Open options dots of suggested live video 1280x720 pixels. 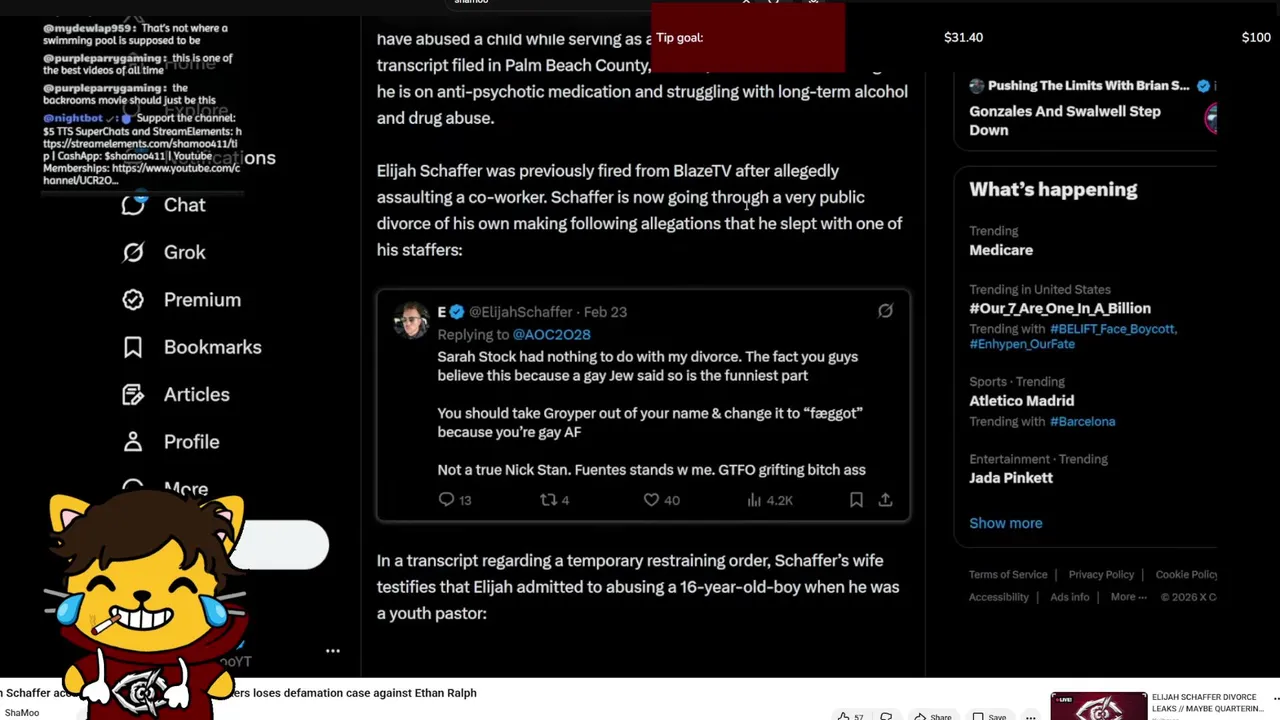pos(1276,698)
